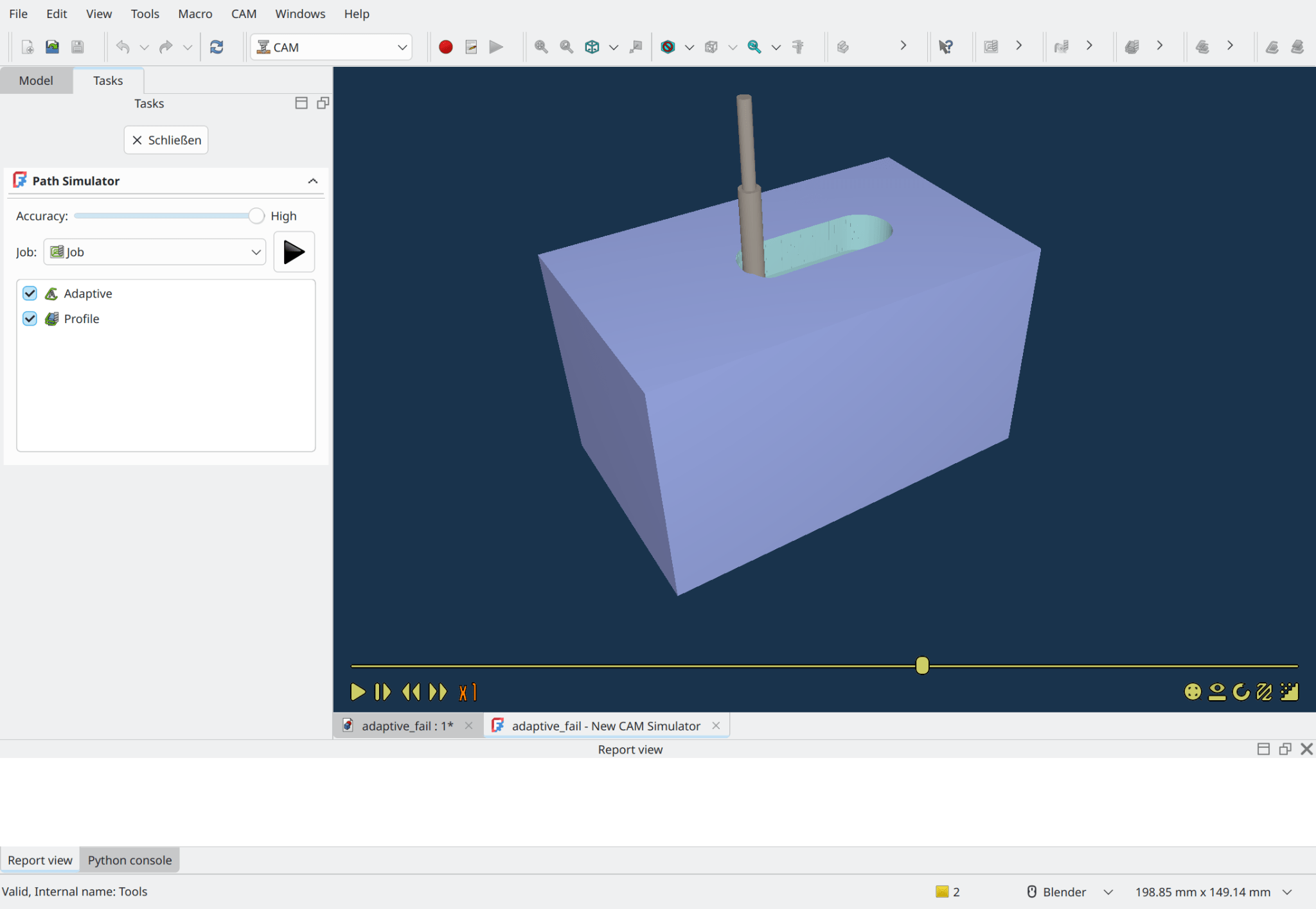
Task: Click the Accuracy slider handle
Action: (256, 216)
